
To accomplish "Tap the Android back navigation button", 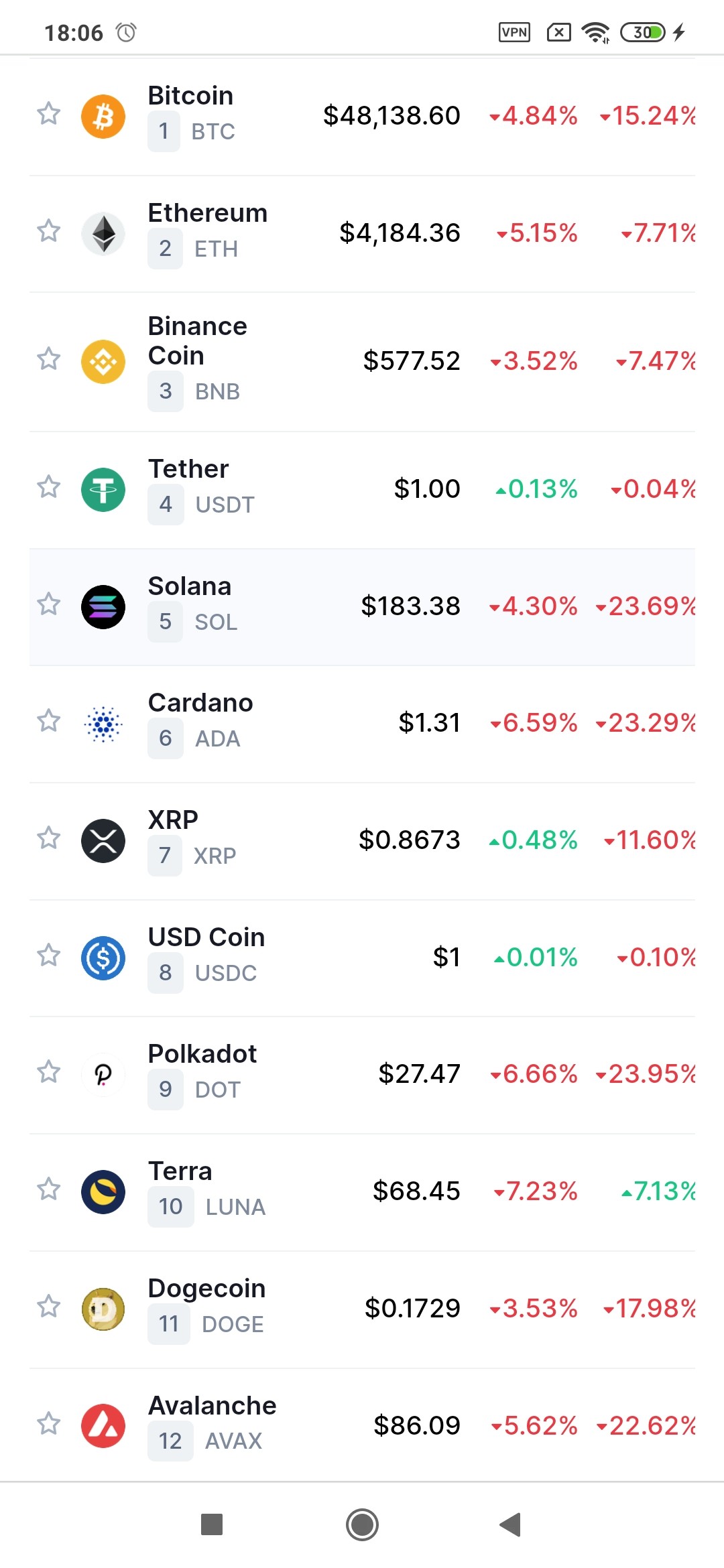I will tap(511, 1524).
